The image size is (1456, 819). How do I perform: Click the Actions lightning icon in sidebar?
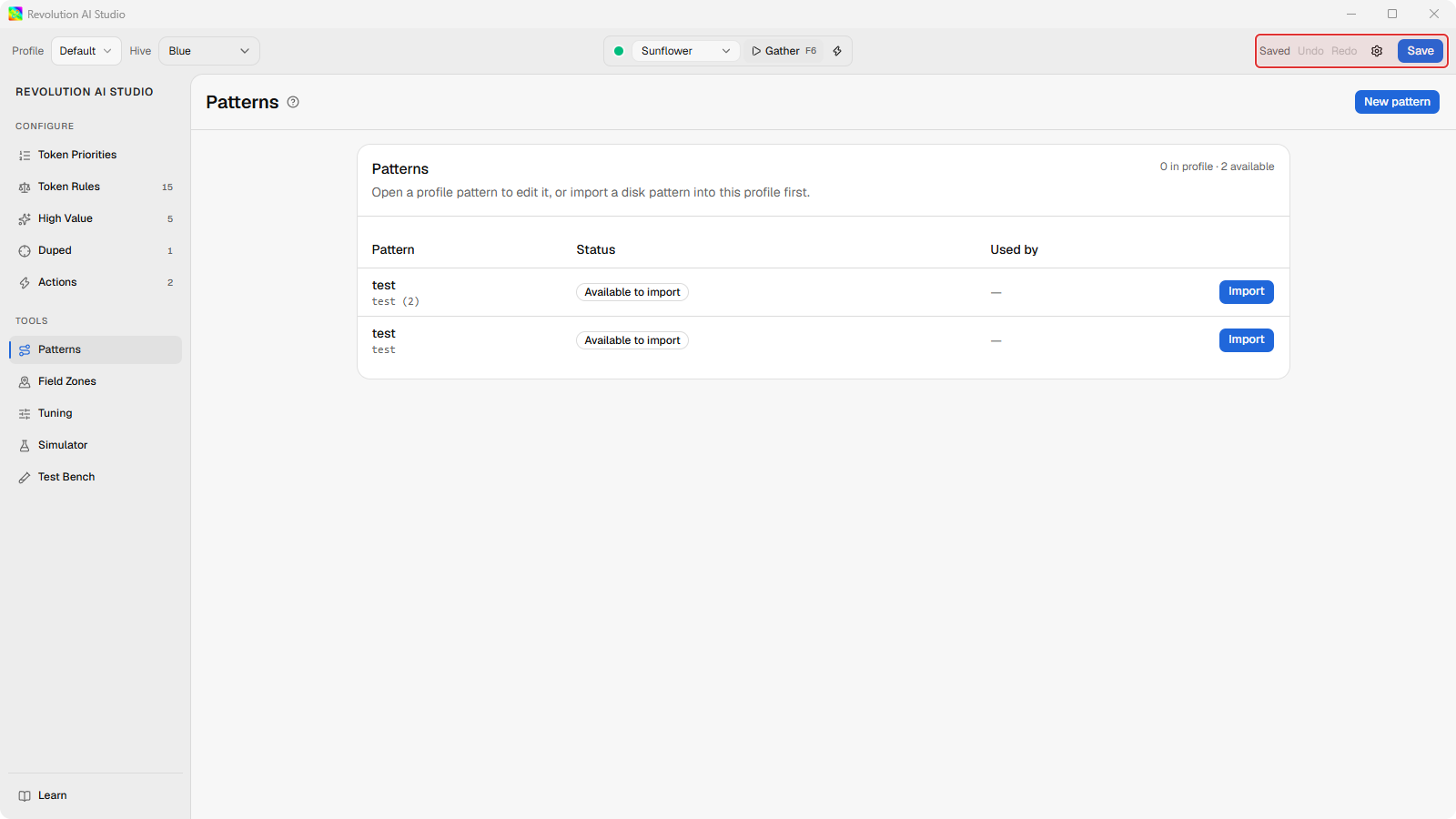[25, 283]
